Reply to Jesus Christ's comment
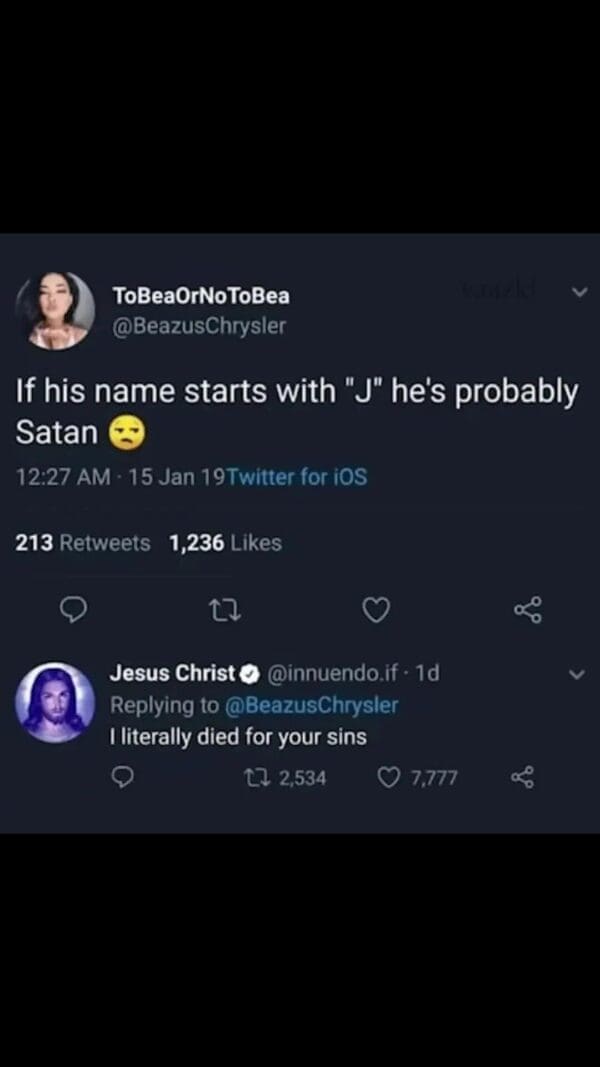This screenshot has height=1067, width=600. point(123,777)
